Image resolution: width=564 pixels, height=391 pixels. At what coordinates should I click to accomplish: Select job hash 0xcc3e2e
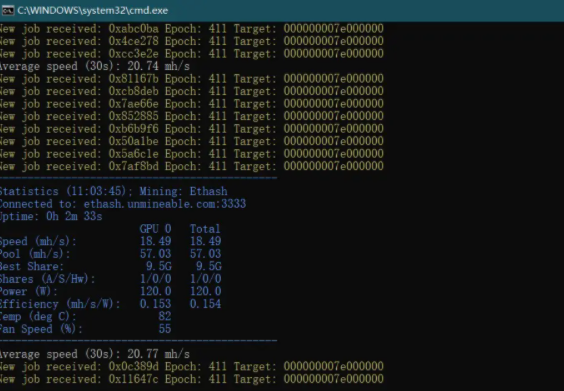(x=133, y=54)
